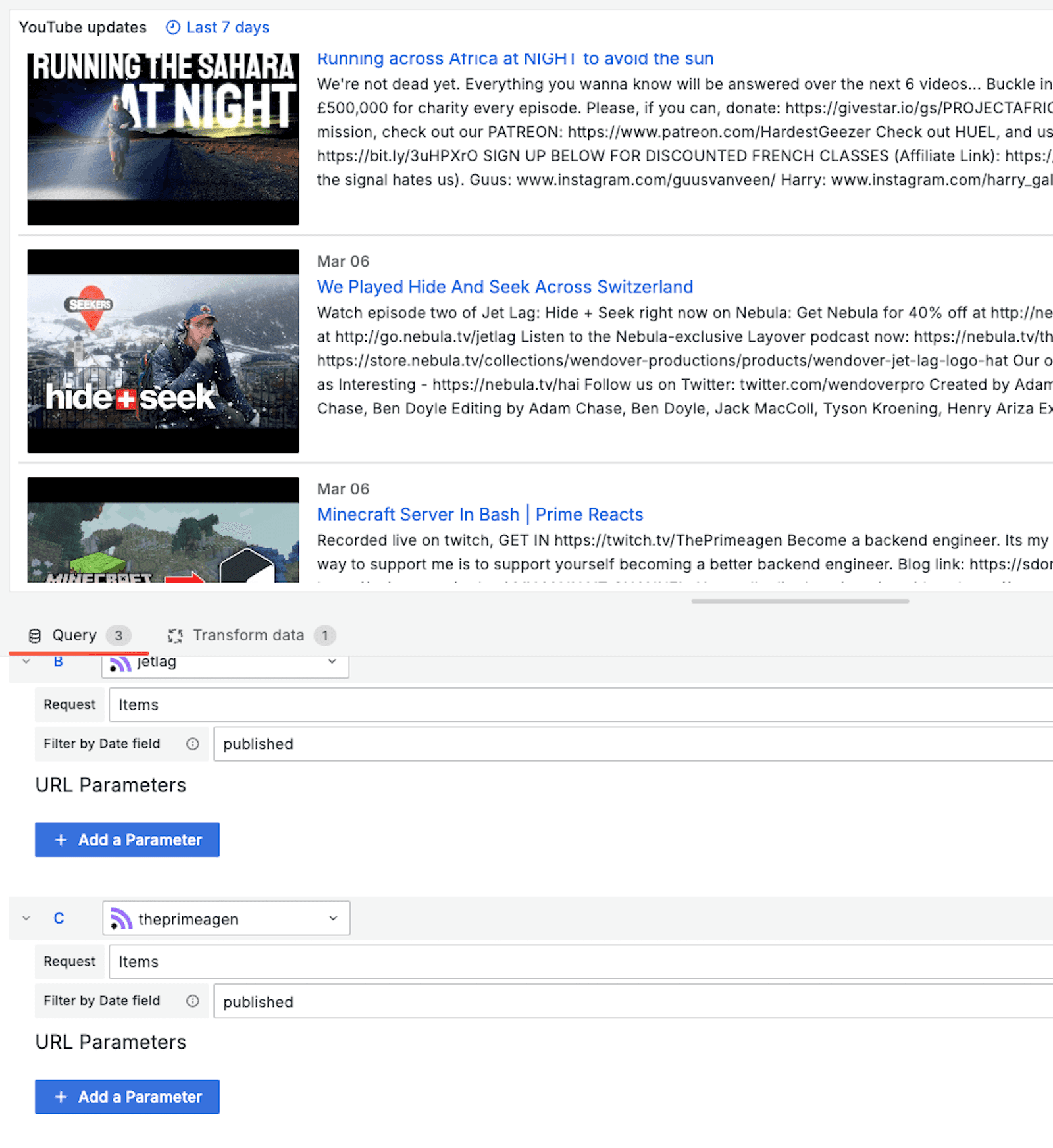The height and width of the screenshot is (1148, 1053).
Task: Collapse query row C
Action: click(x=26, y=918)
